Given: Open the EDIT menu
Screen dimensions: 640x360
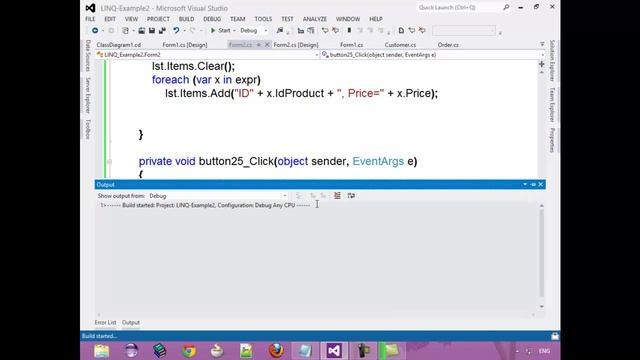Looking at the screenshot, I should pyautogui.click(x=110, y=19).
